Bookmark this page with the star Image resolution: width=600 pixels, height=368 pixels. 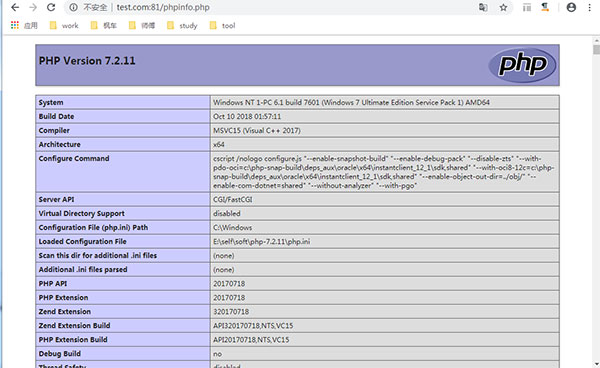(x=504, y=7)
